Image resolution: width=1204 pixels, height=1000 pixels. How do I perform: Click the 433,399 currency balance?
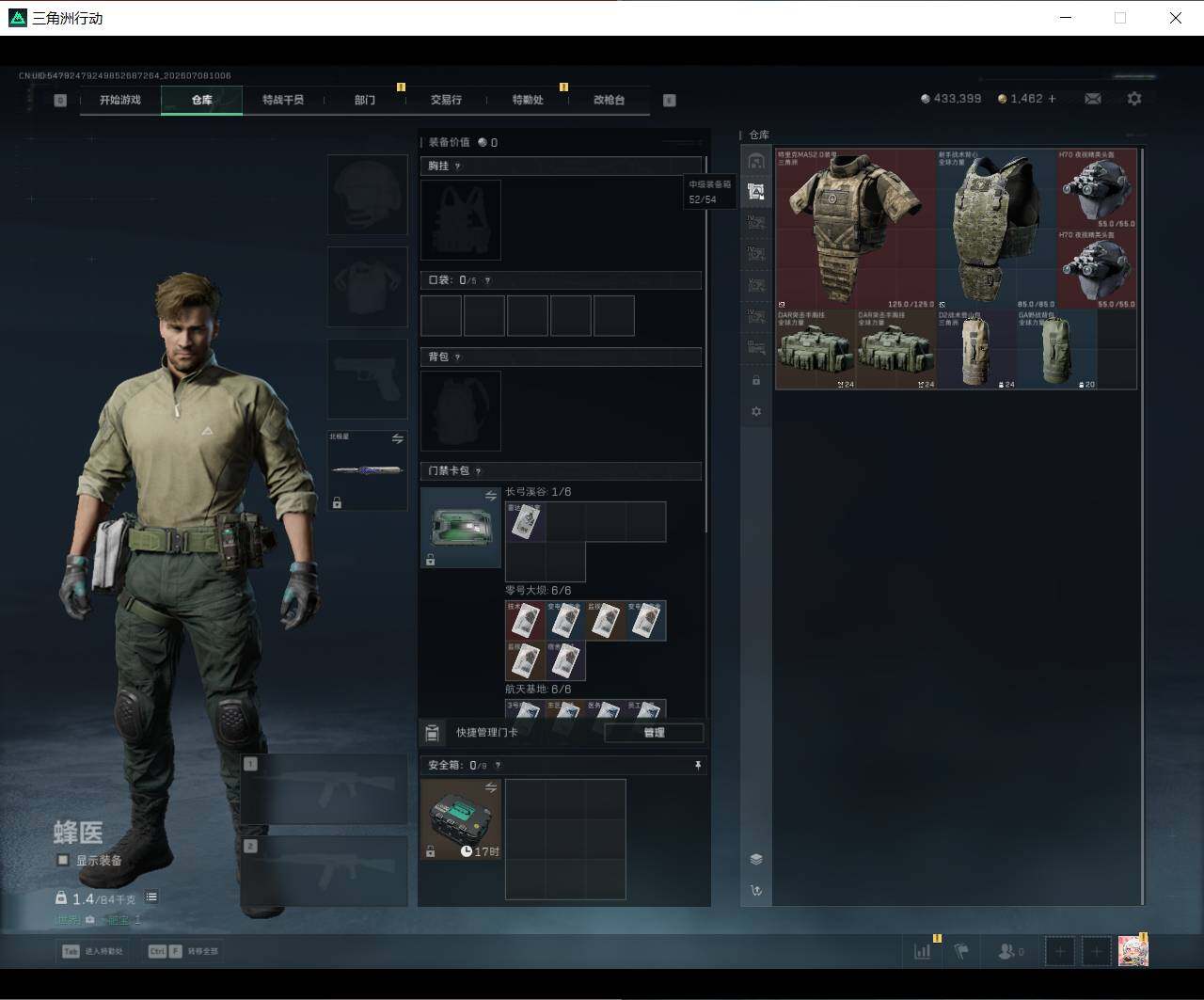[x=951, y=99]
